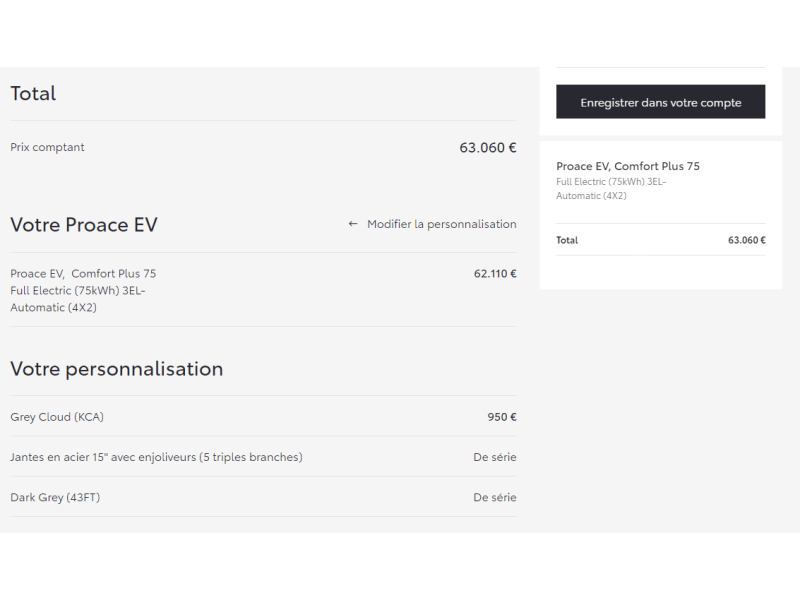Click the 62.110 € base price

[x=495, y=274]
